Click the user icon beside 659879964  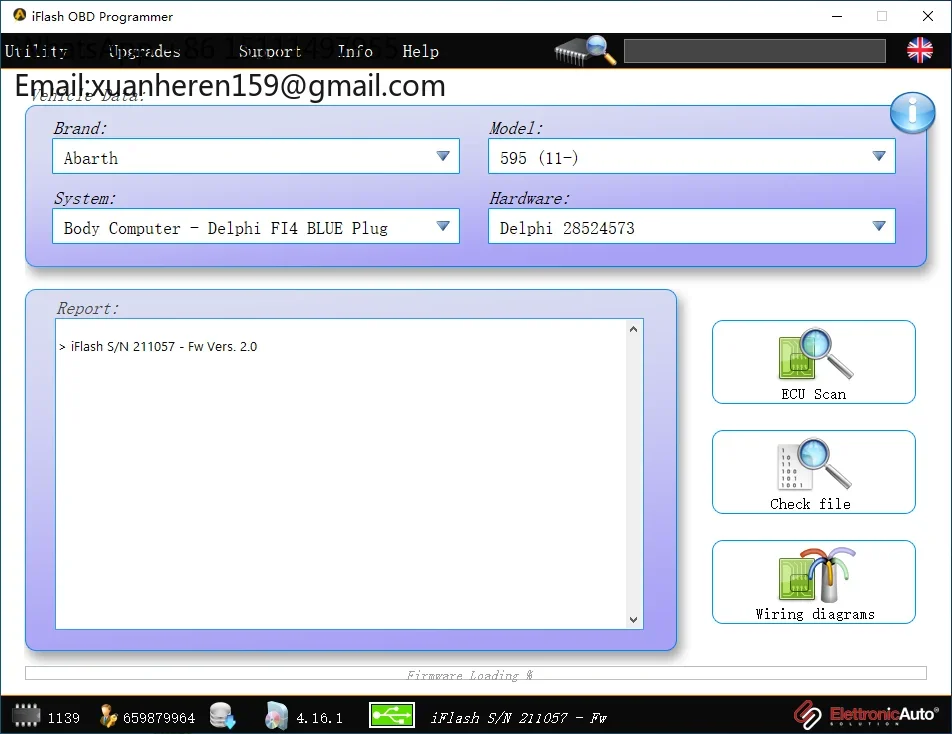point(108,716)
